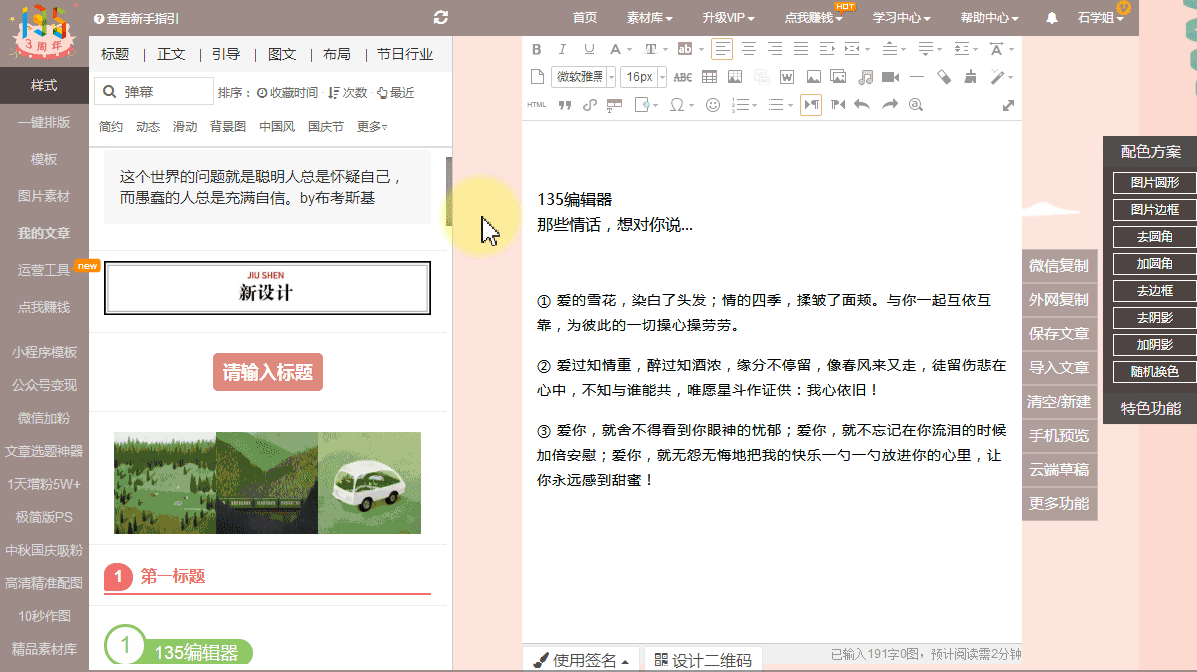Toggle strikethrough text
Image resolution: width=1197 pixels, height=672 pixels.
click(682, 77)
